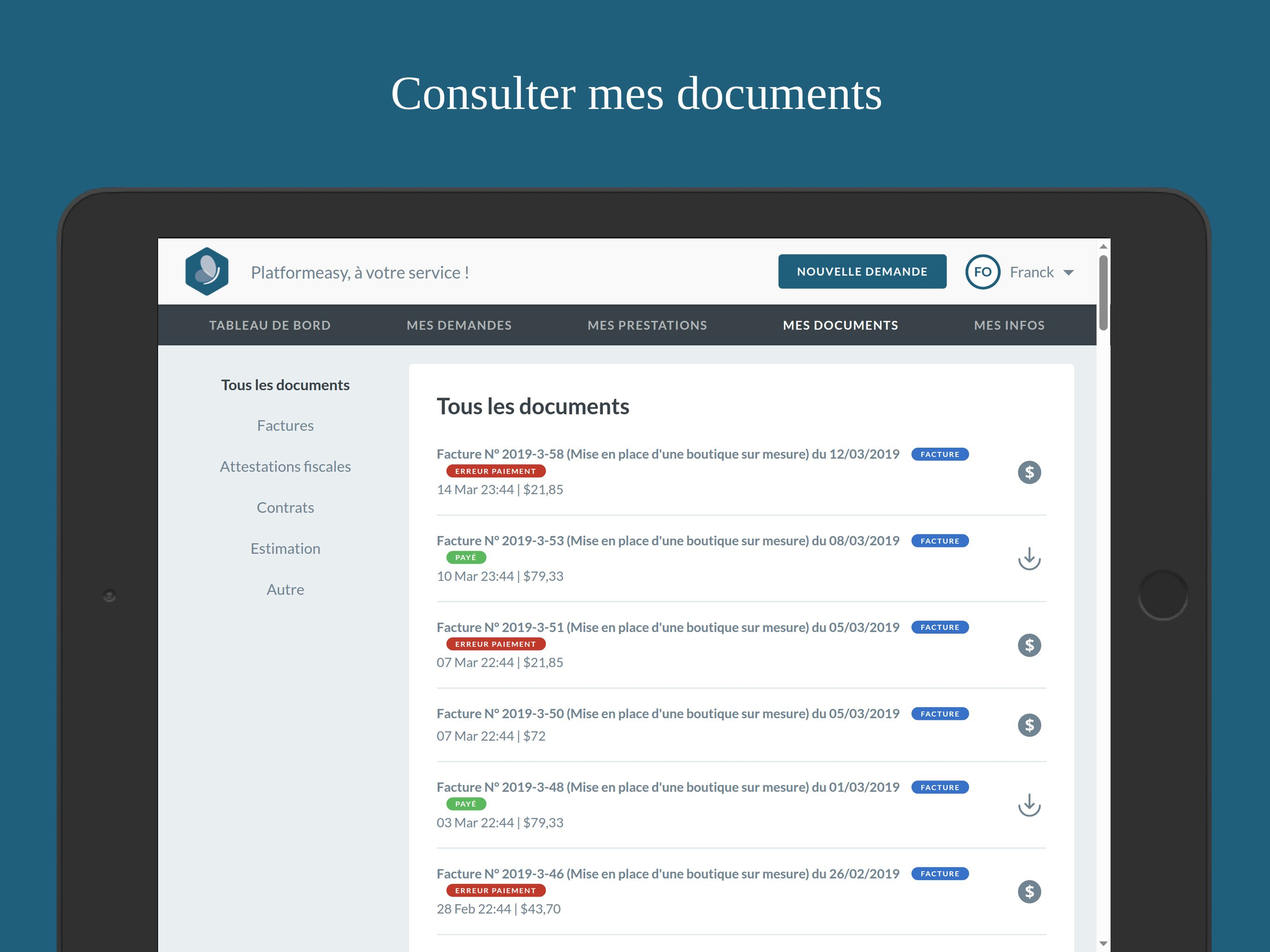The height and width of the screenshot is (952, 1270).
Task: Click the "14 Mar 23:44 | $21,85" line
Action: click(500, 490)
